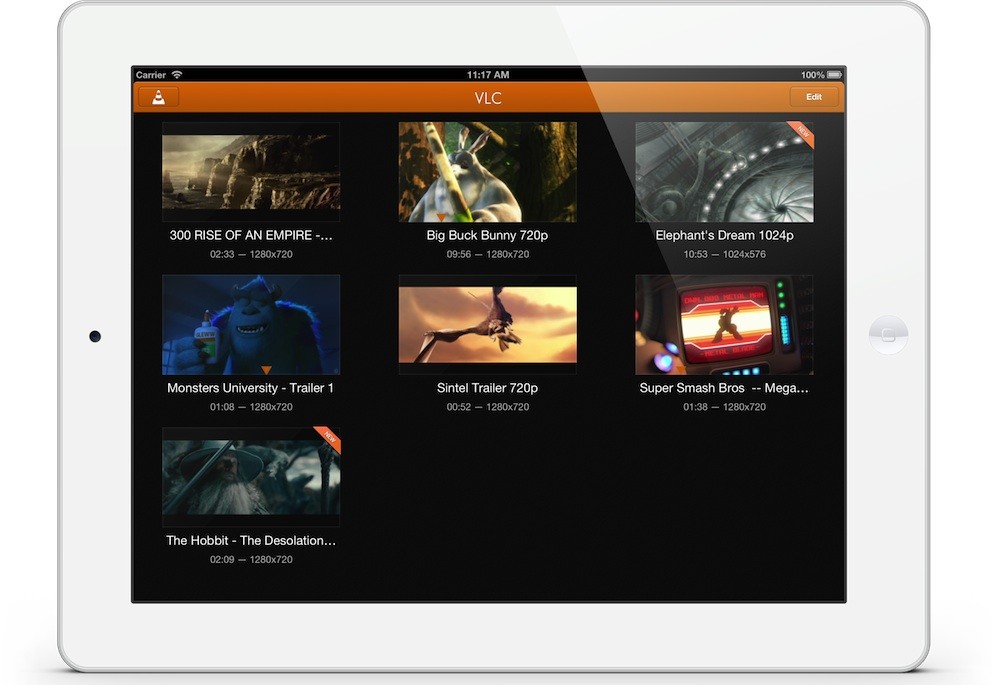Tap NEW ribbon on Elephant's Dream
992x685 pixels.
(x=802, y=133)
